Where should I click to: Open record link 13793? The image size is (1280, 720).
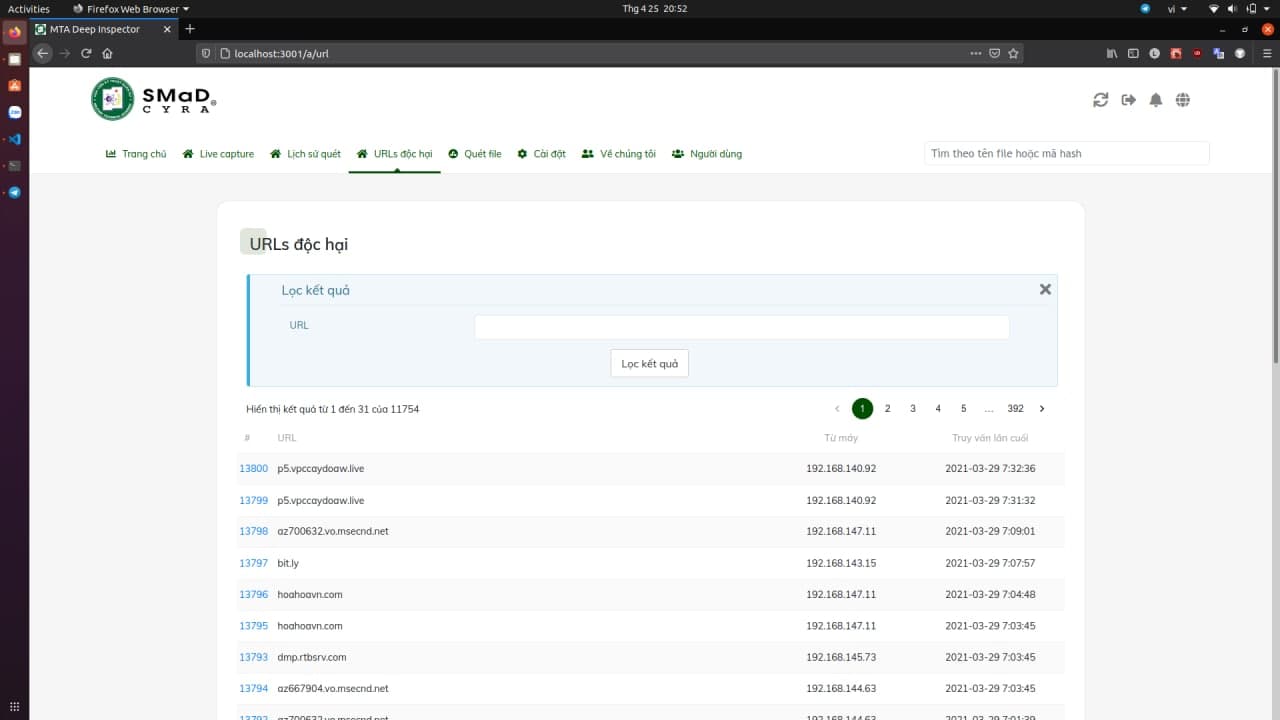[x=254, y=657]
